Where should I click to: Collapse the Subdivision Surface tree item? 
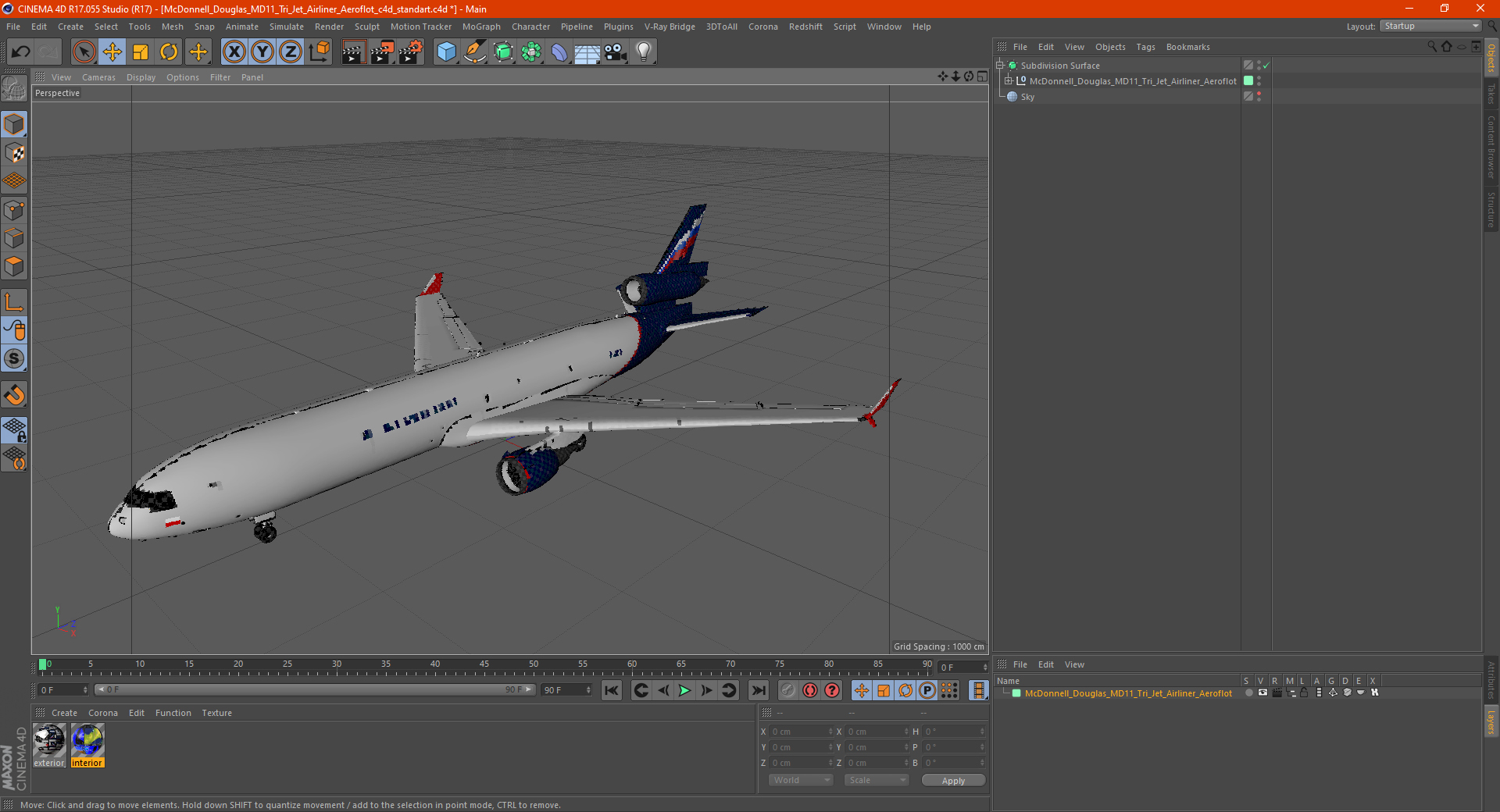point(1000,66)
